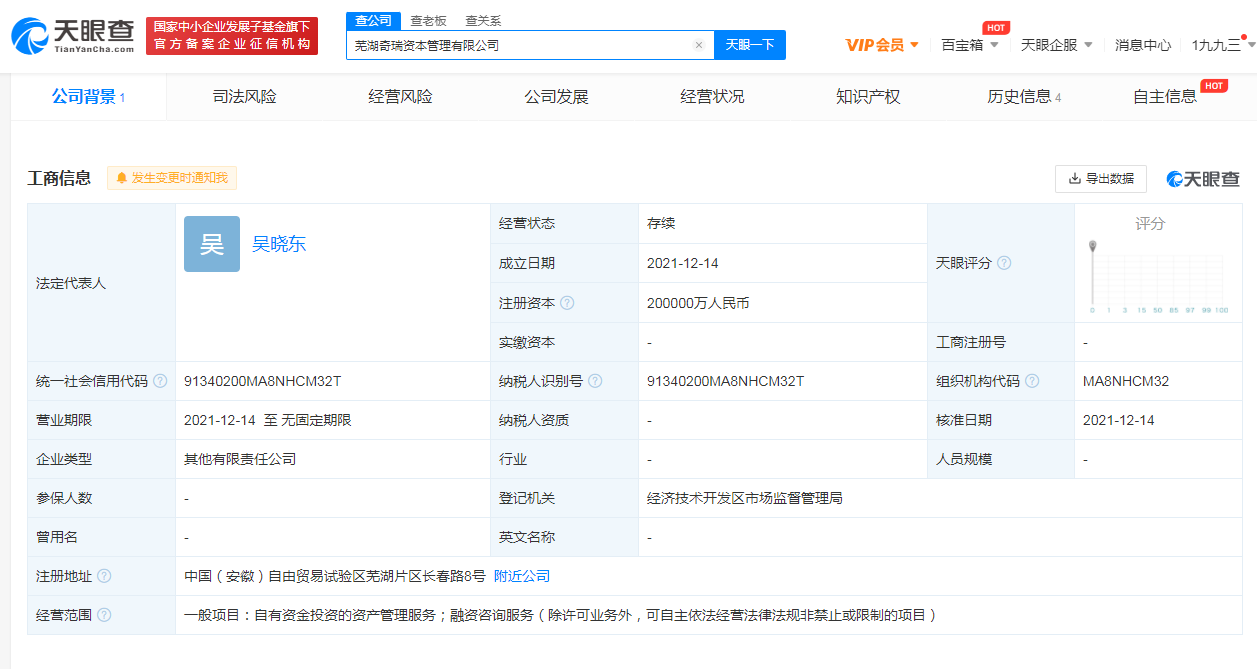The width and height of the screenshot is (1257, 669).
Task: Click help icon beside 统一社会信用代码
Action: click(x=160, y=381)
